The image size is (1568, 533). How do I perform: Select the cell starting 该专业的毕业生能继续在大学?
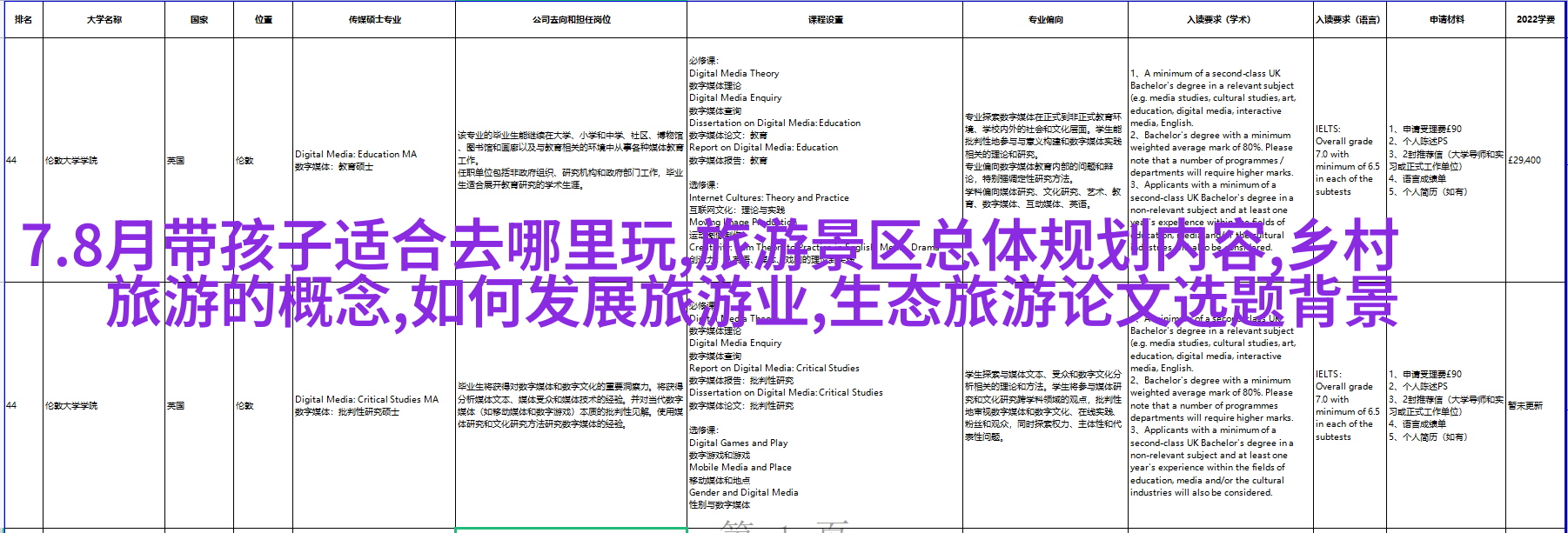tap(571, 160)
